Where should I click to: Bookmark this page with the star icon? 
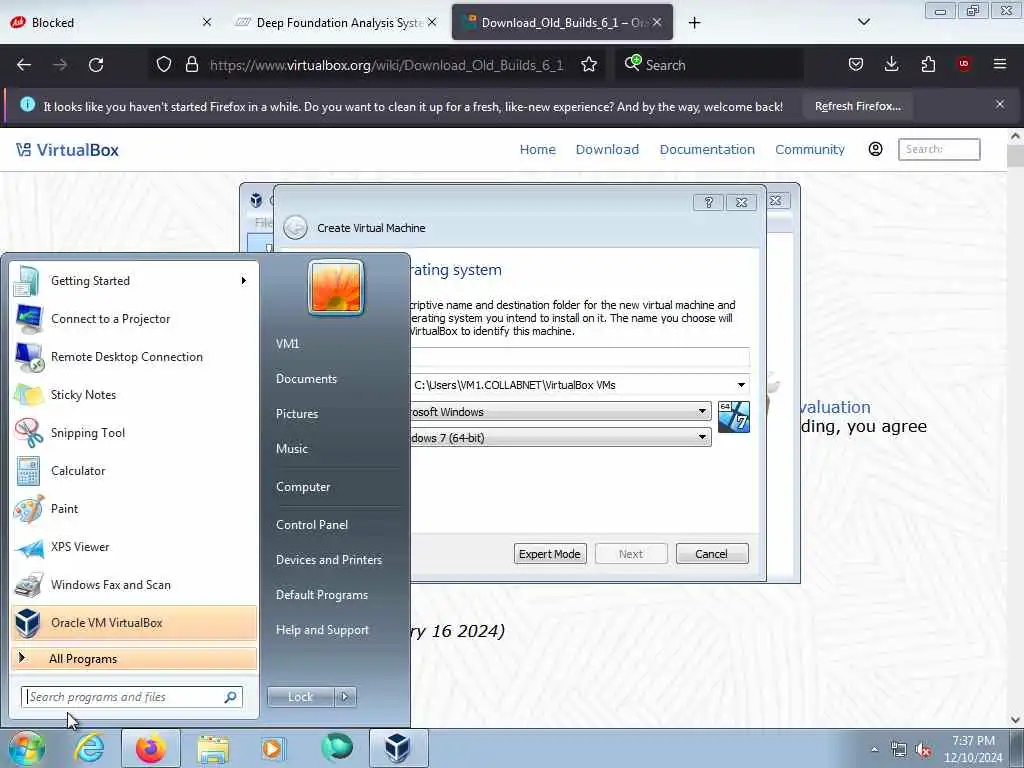pyautogui.click(x=588, y=65)
